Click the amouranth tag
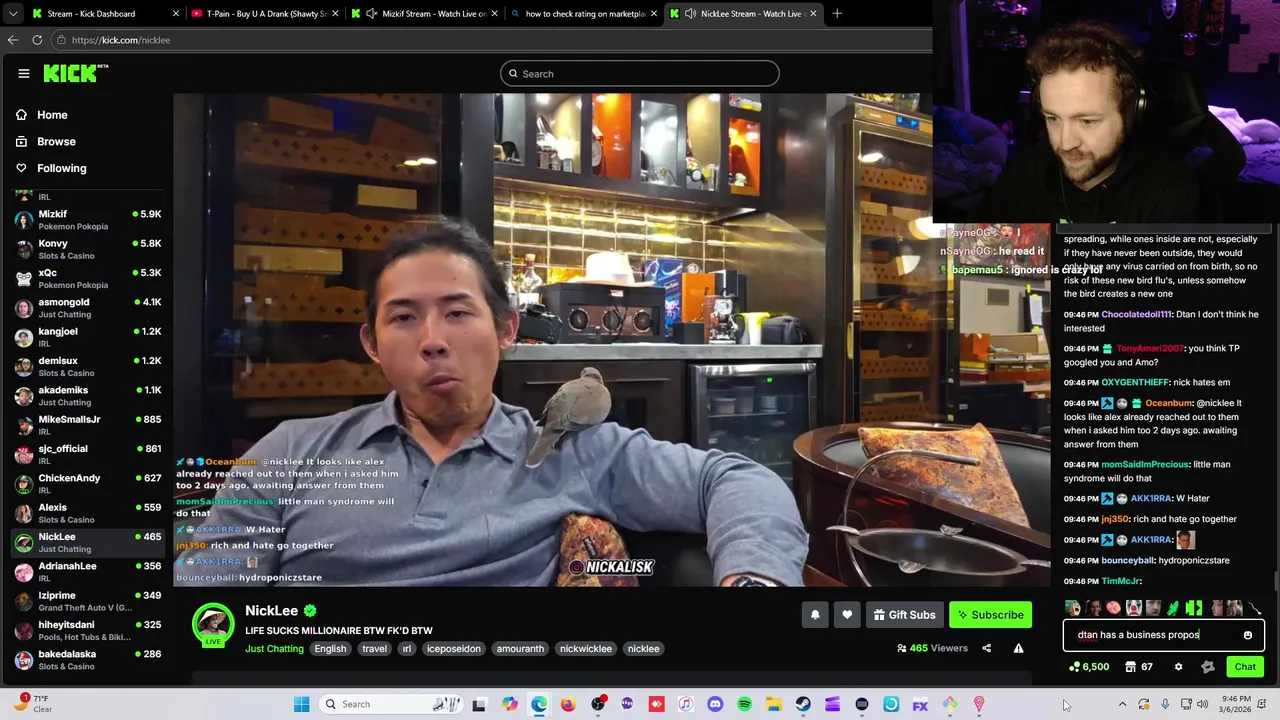 520,649
